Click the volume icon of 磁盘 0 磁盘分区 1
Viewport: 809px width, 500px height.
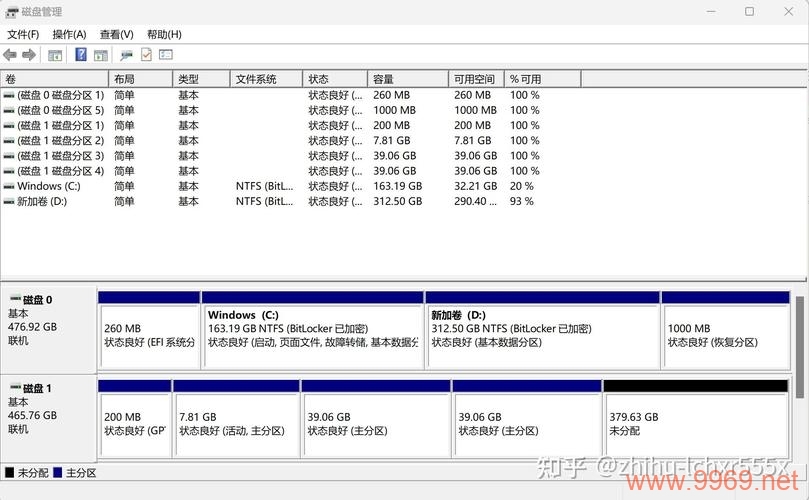tap(9, 95)
